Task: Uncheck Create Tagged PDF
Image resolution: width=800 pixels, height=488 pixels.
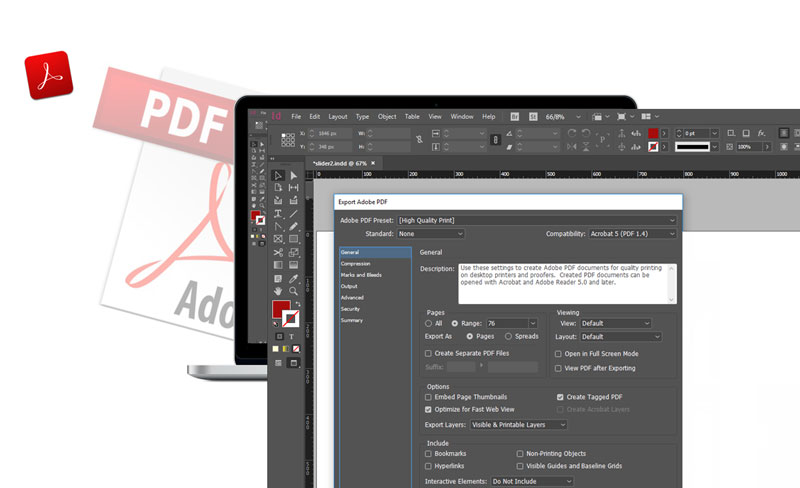Action: point(560,397)
